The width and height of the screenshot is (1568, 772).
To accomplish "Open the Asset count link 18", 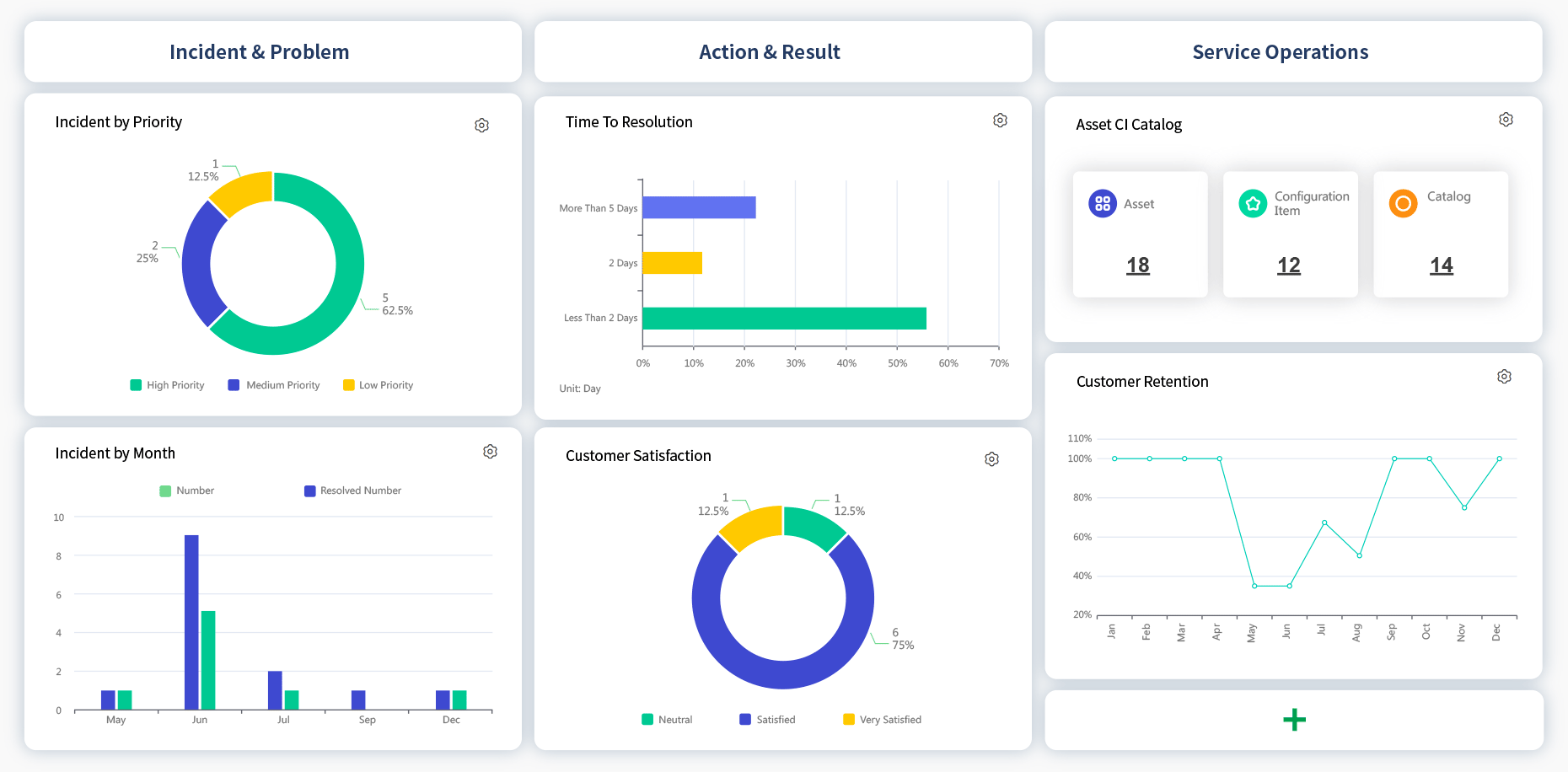I will [x=1137, y=265].
